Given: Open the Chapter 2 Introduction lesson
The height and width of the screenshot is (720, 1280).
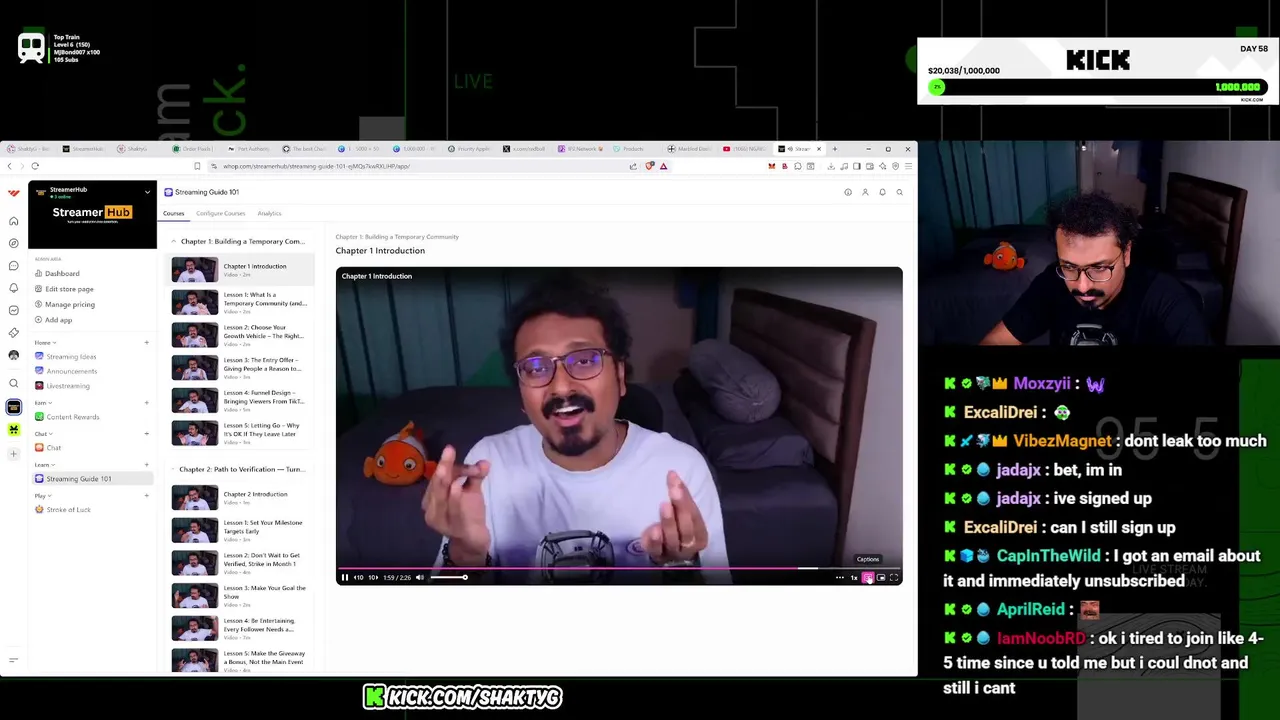Looking at the screenshot, I should [x=240, y=497].
